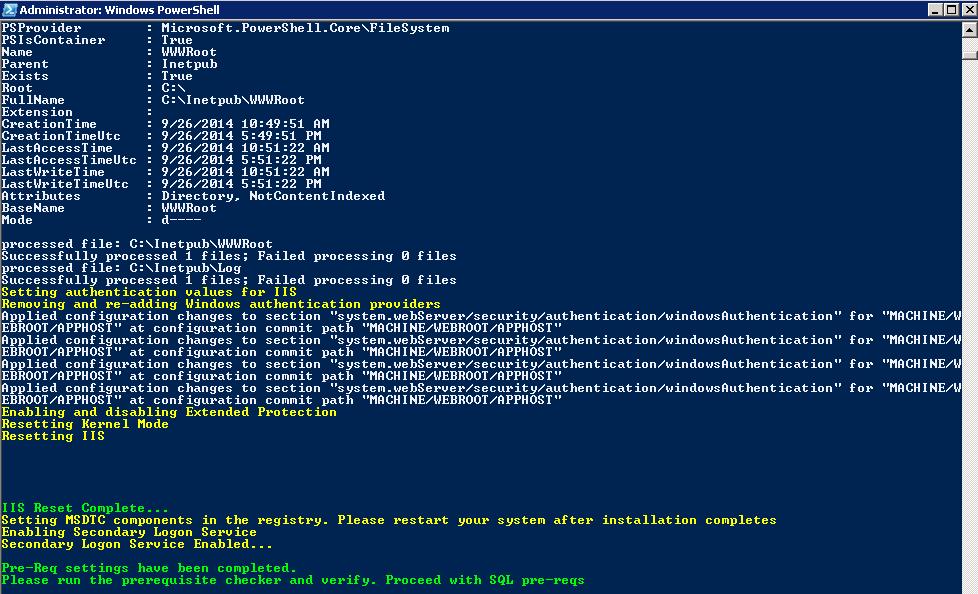Click 'Pre-Req settings have been completed.' text
This screenshot has height=594, width=978.
[x=149, y=568]
